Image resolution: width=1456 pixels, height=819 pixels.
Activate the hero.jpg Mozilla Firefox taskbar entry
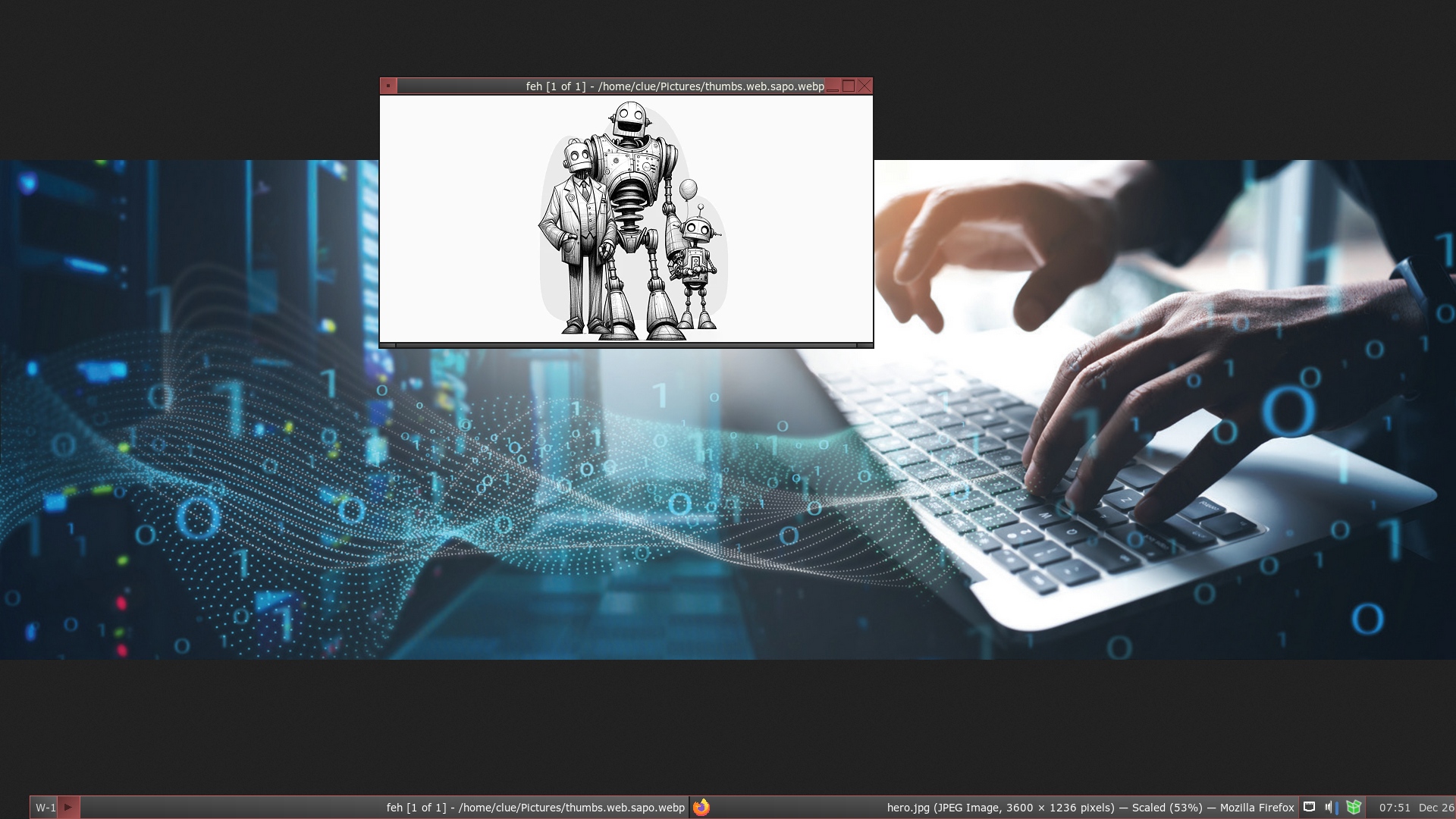[x=1090, y=808]
